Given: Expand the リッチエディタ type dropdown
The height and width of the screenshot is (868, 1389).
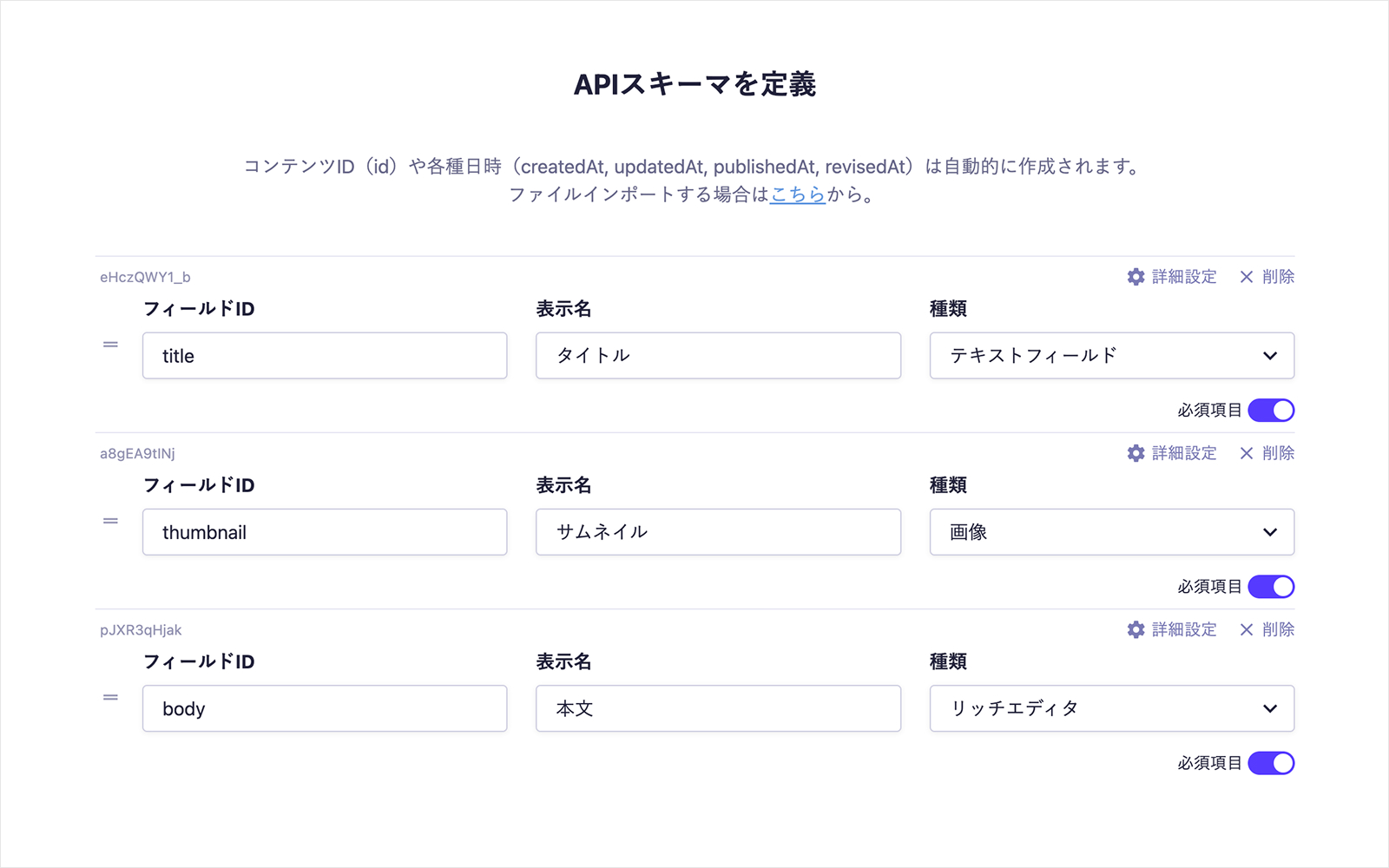Looking at the screenshot, I should pyautogui.click(x=1111, y=708).
